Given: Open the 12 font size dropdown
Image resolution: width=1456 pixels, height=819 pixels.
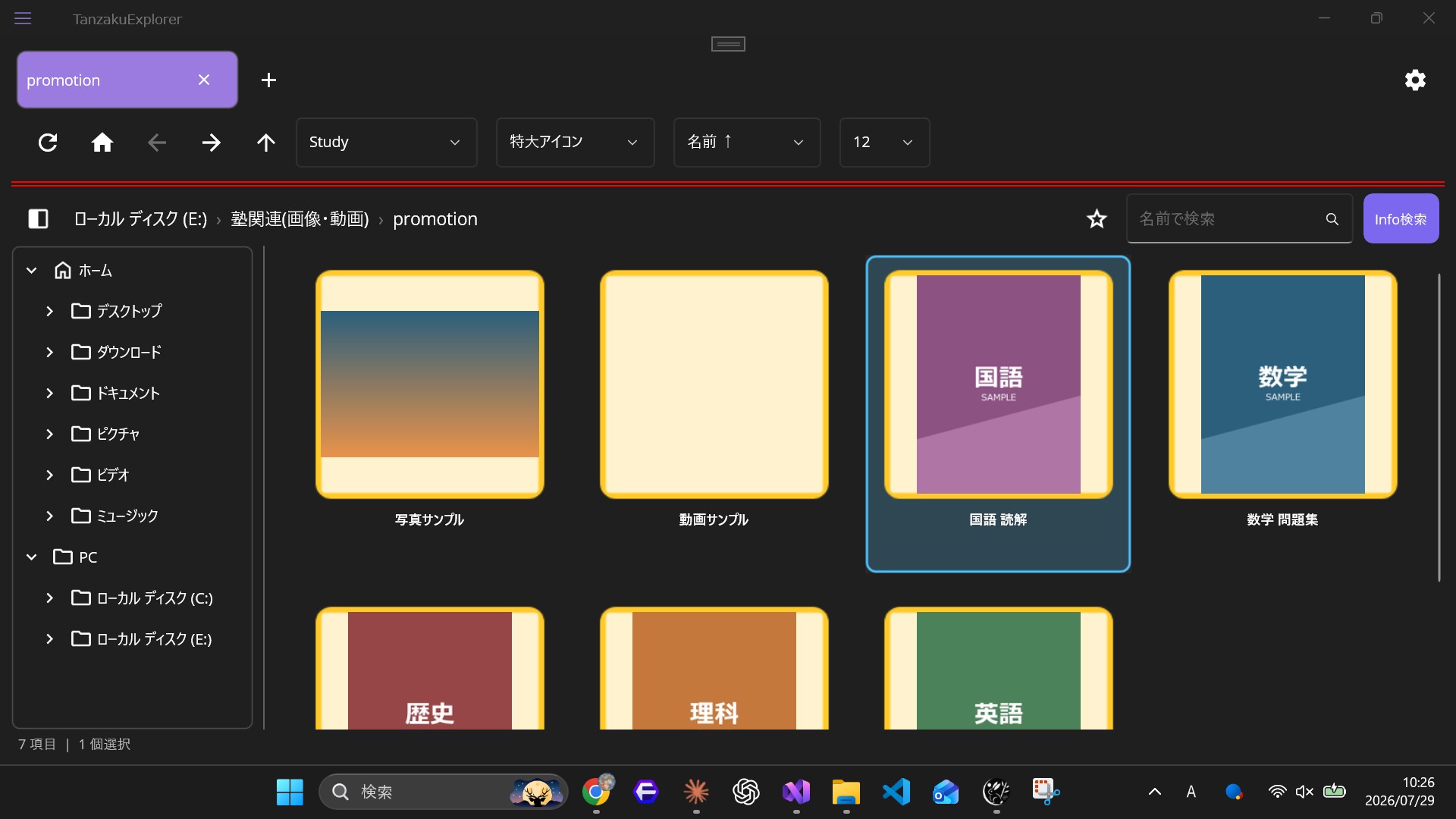Looking at the screenshot, I should click(884, 142).
